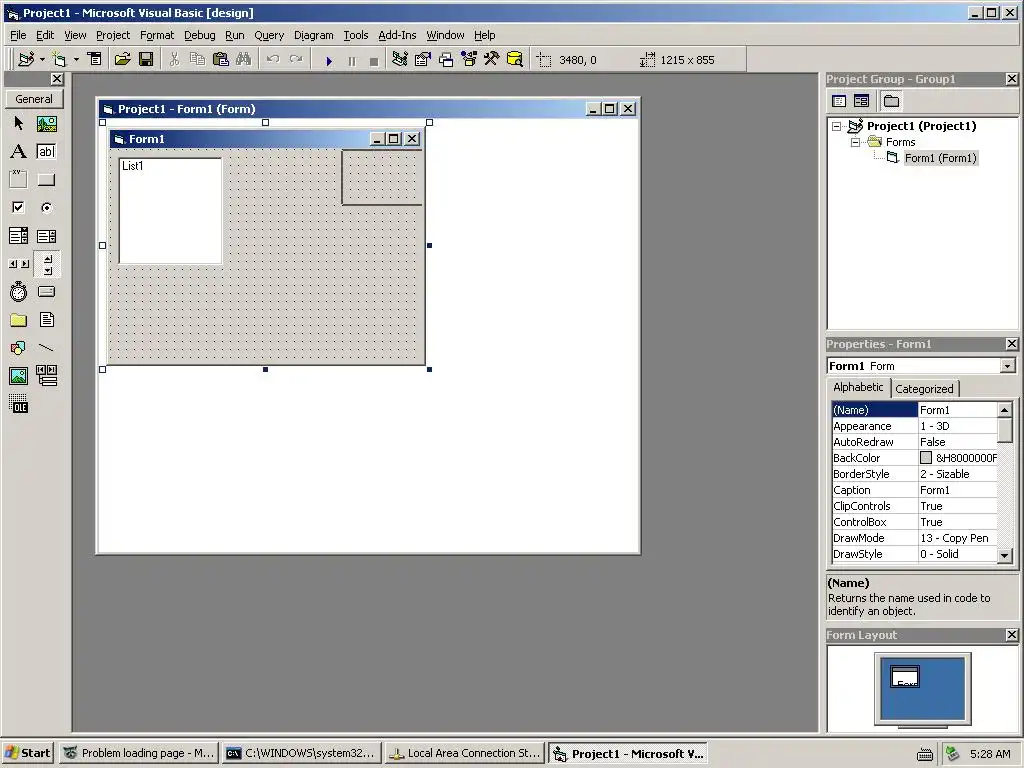This screenshot has height=768, width=1024.
Task: Click the Add Form toolbar icon
Action: pyautogui.click(x=60, y=59)
